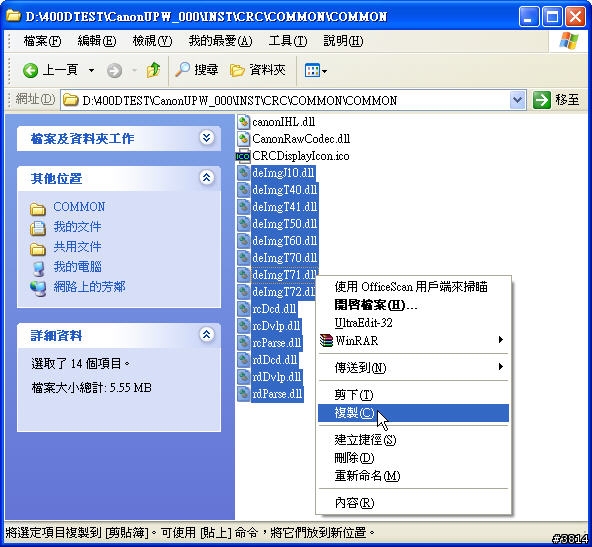Click rdParse.dll file icon
This screenshot has width=592, height=547.
click(x=244, y=394)
